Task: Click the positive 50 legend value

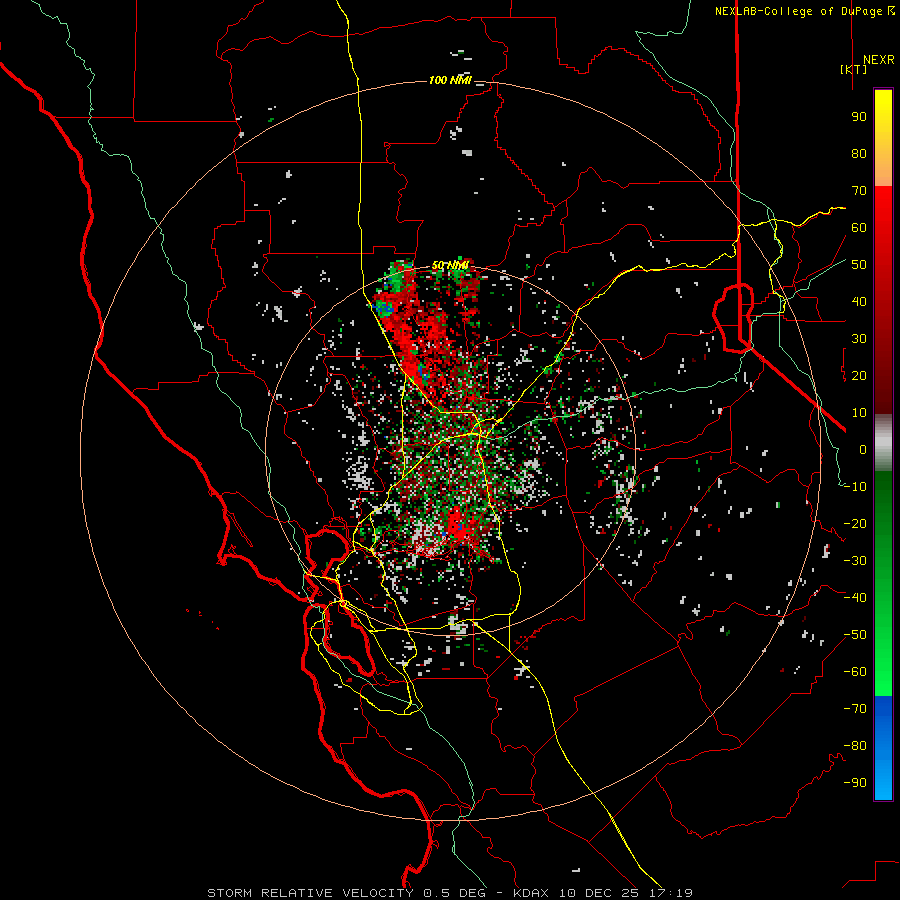Action: pyautogui.click(x=859, y=265)
